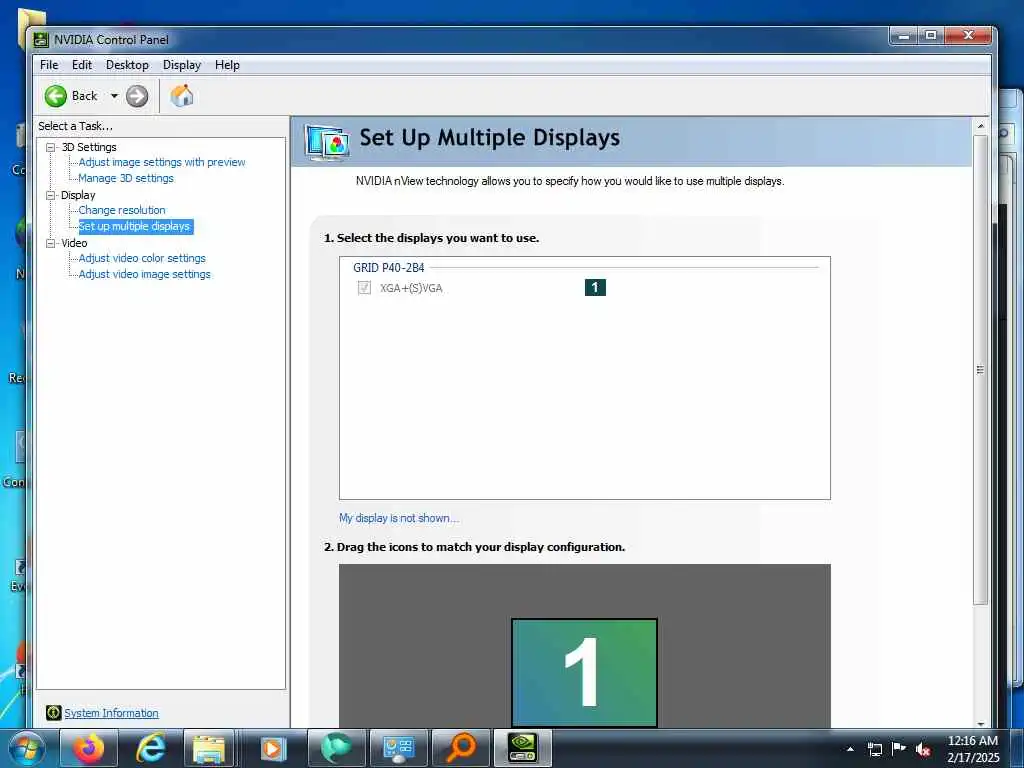Select Manage 3D settings
The image size is (1024, 768).
(126, 178)
